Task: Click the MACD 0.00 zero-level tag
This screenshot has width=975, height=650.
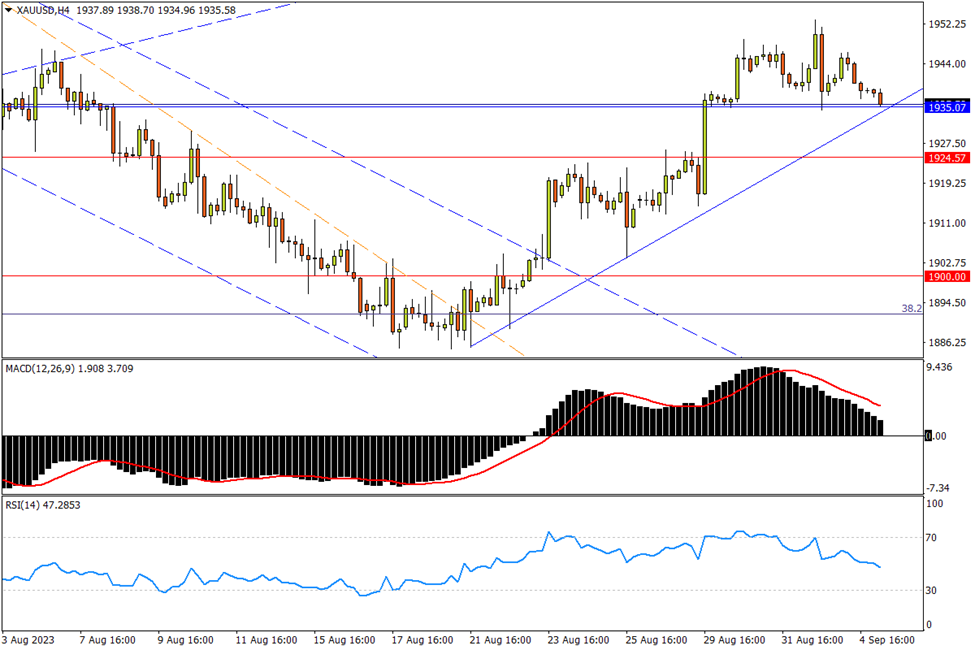Action: tap(936, 436)
